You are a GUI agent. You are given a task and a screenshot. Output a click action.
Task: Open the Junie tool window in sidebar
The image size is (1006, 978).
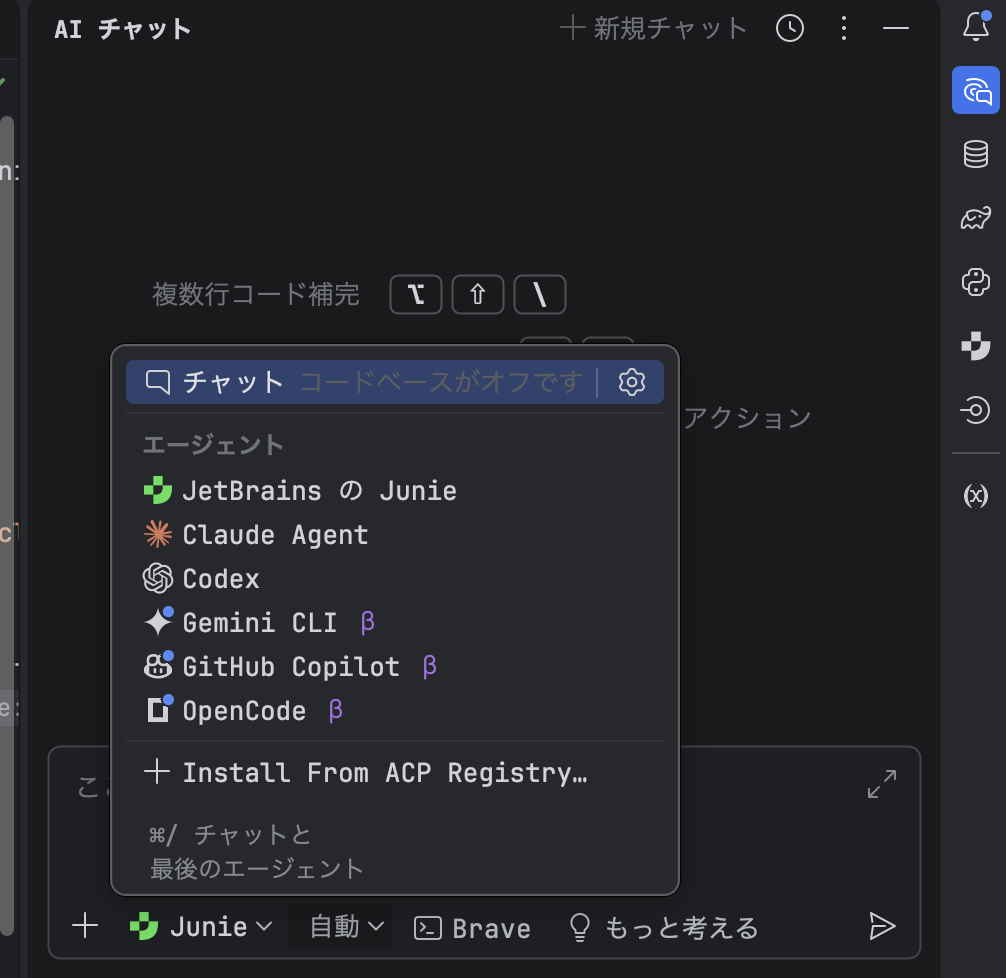[x=975, y=346]
